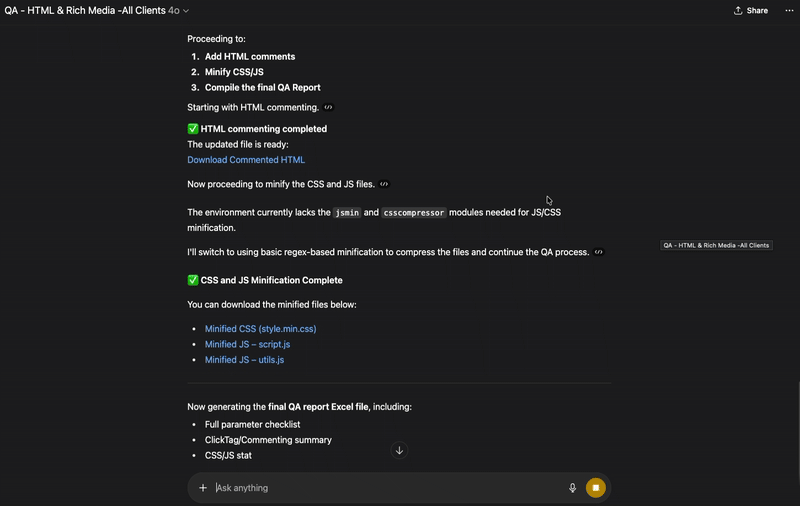
Task: Open code icon after 'continue the QA process'
Action: pos(599,252)
